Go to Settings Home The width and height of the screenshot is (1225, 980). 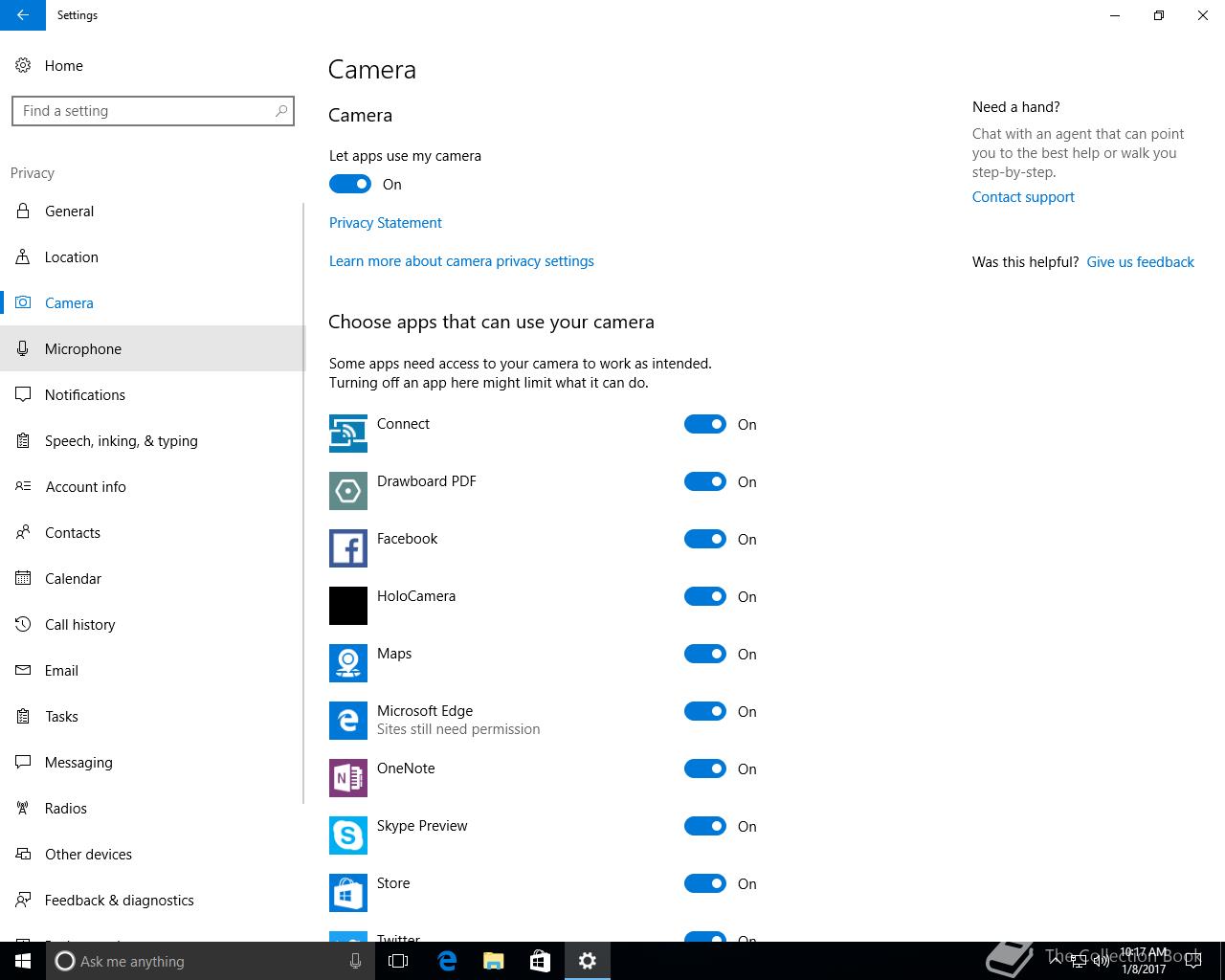click(x=151, y=65)
